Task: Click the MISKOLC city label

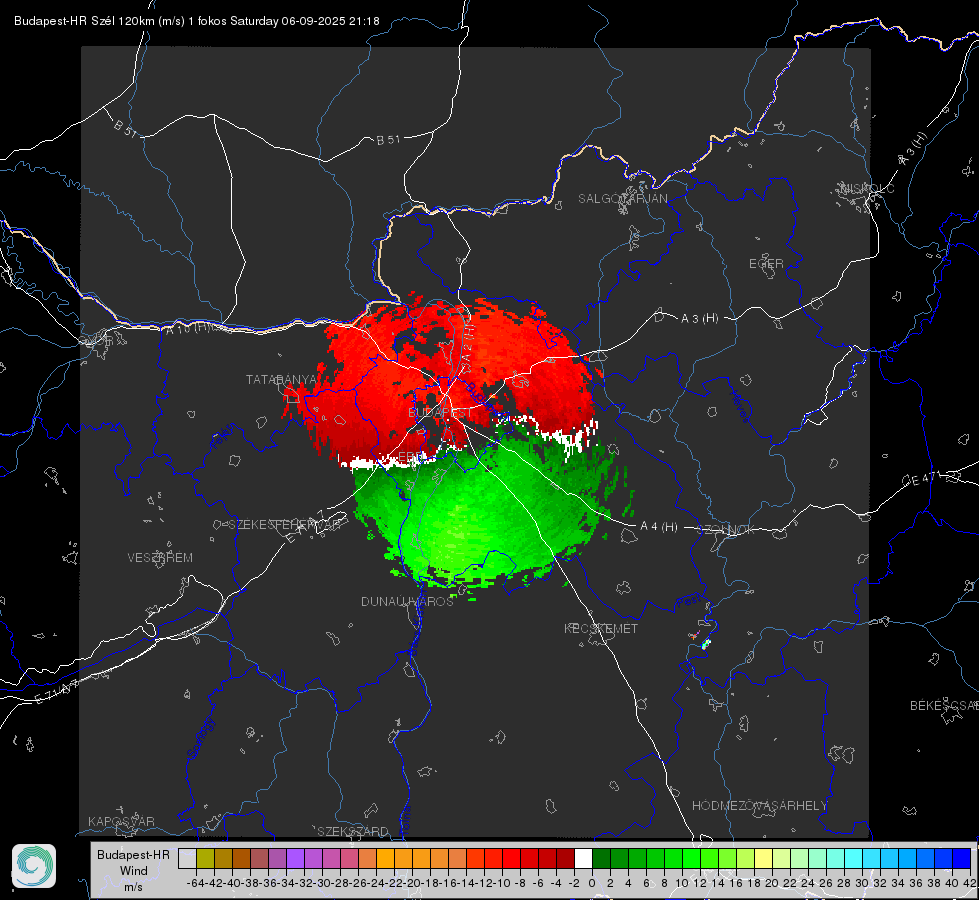Action: pyautogui.click(x=867, y=188)
